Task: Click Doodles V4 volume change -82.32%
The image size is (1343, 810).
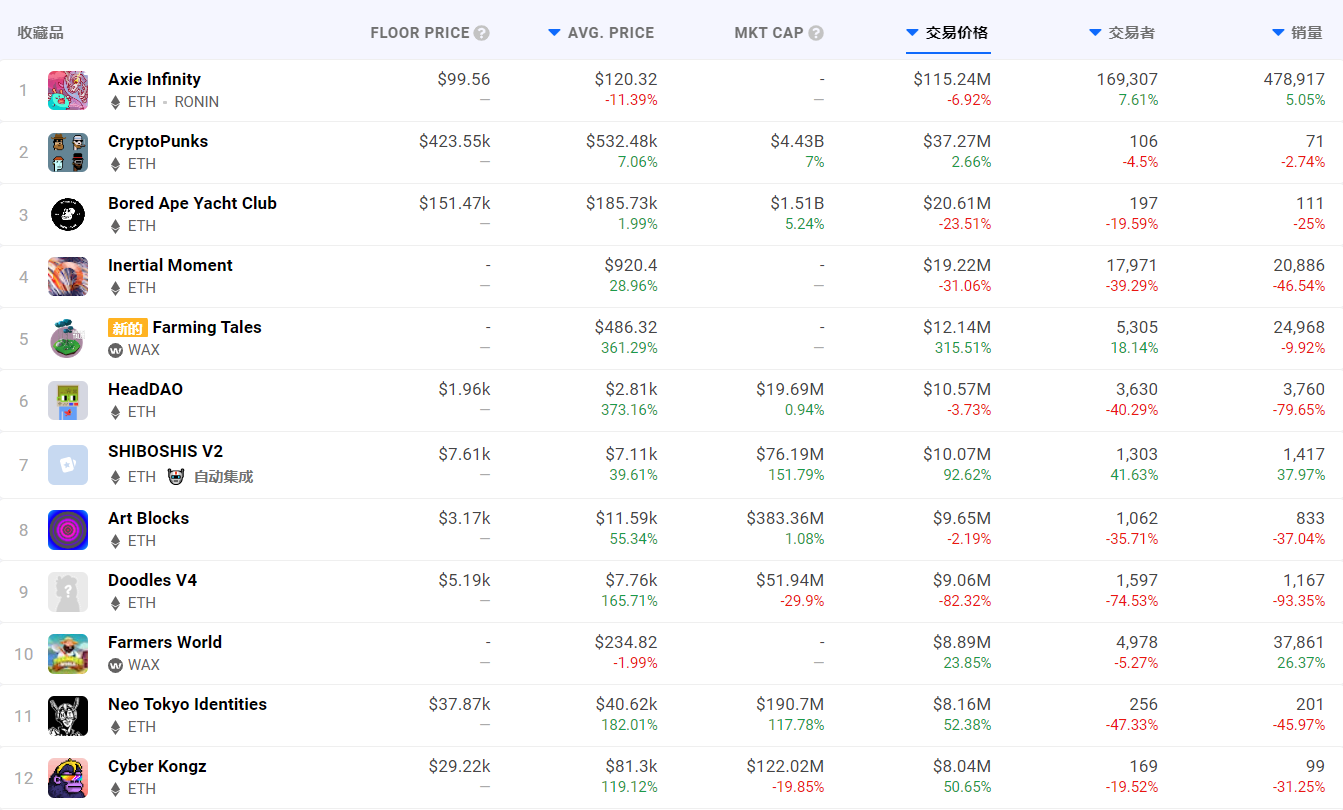Action: click(965, 601)
